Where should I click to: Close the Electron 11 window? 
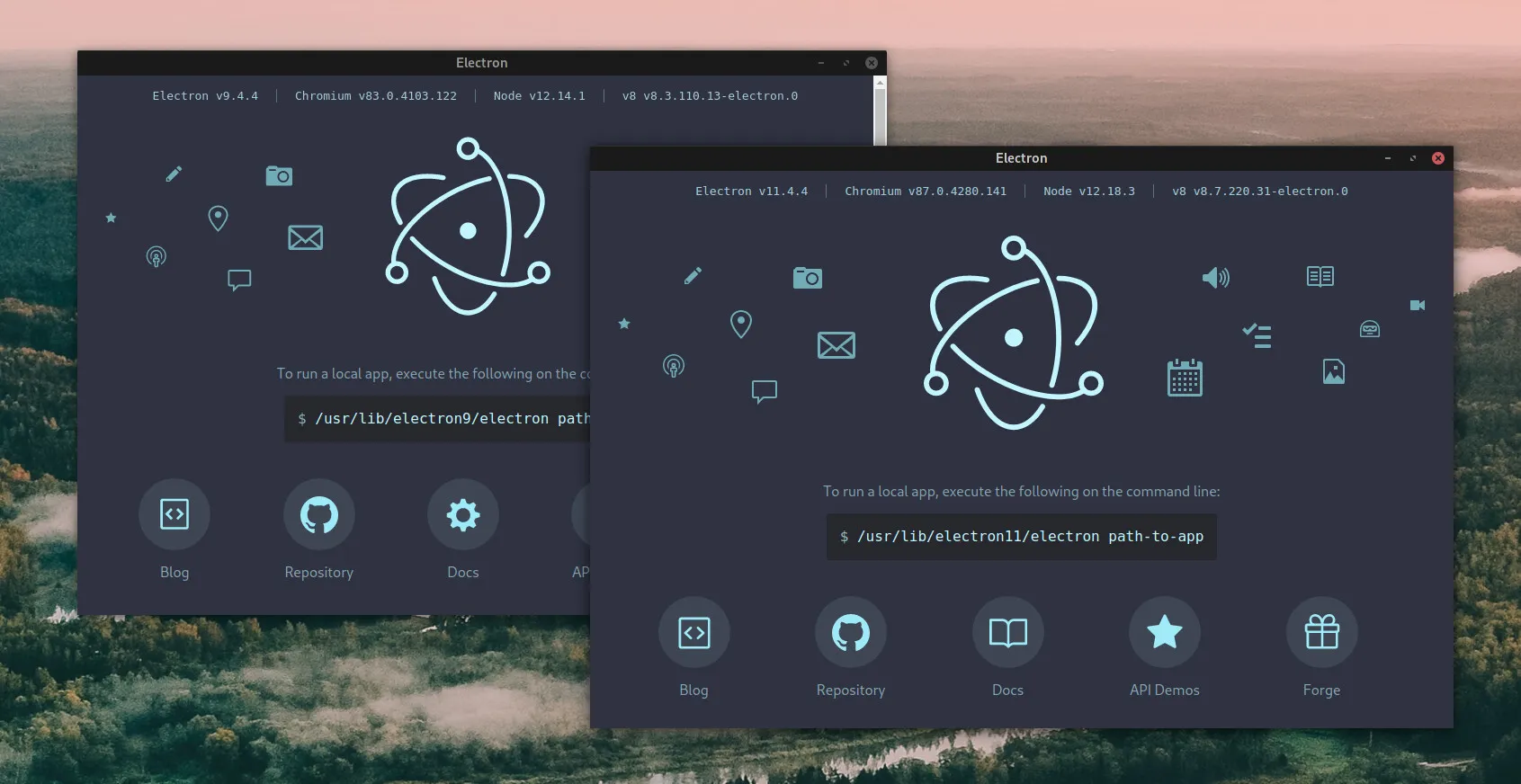1437,158
